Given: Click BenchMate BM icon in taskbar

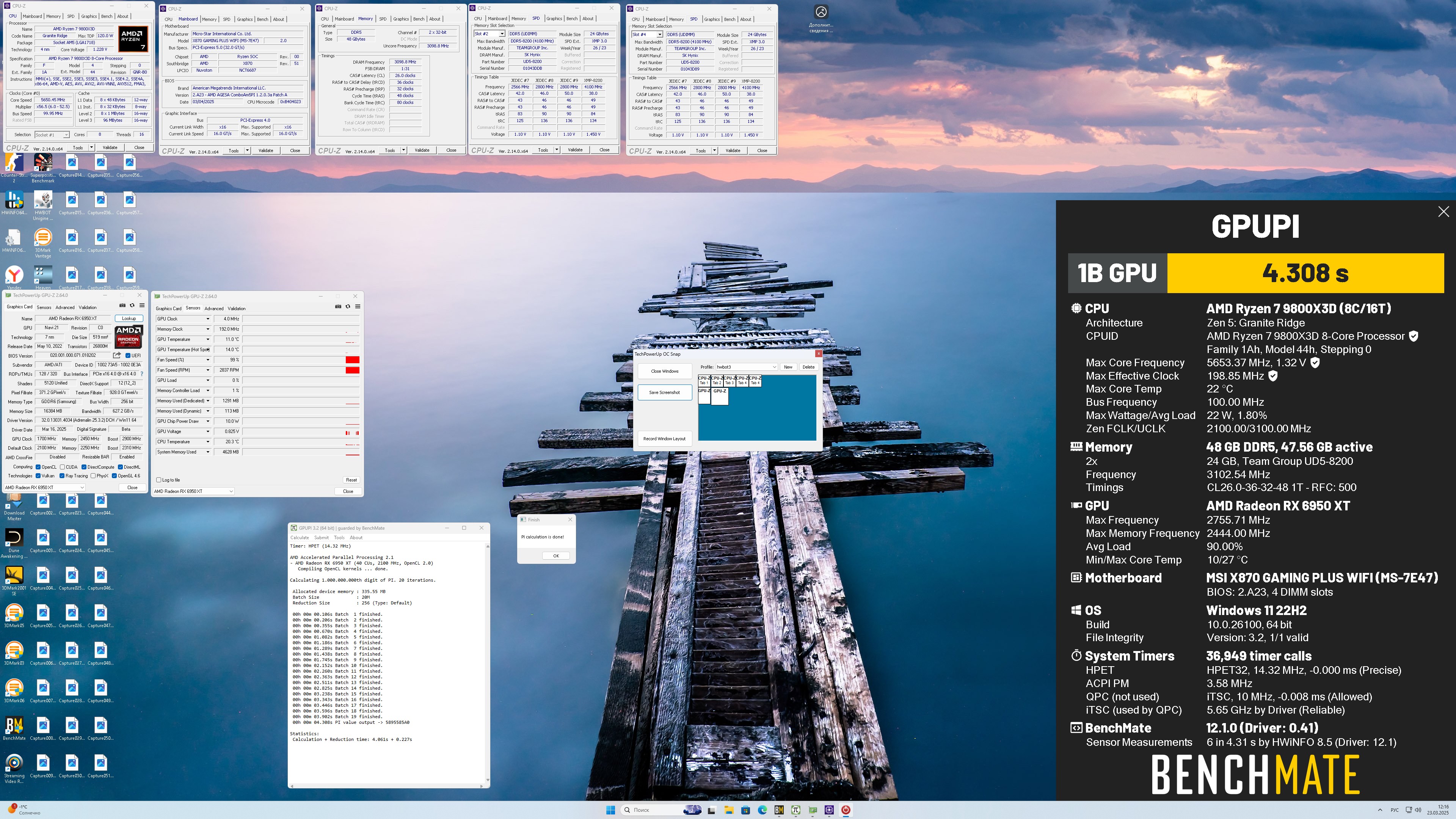Looking at the screenshot, I should pos(779,810).
